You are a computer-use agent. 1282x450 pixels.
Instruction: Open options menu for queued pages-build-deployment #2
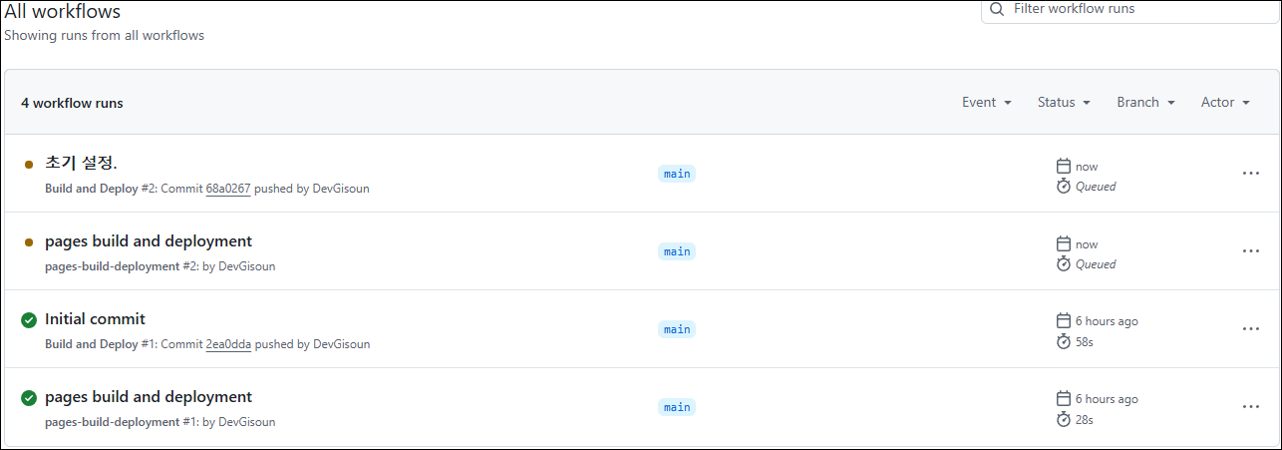click(x=1250, y=251)
